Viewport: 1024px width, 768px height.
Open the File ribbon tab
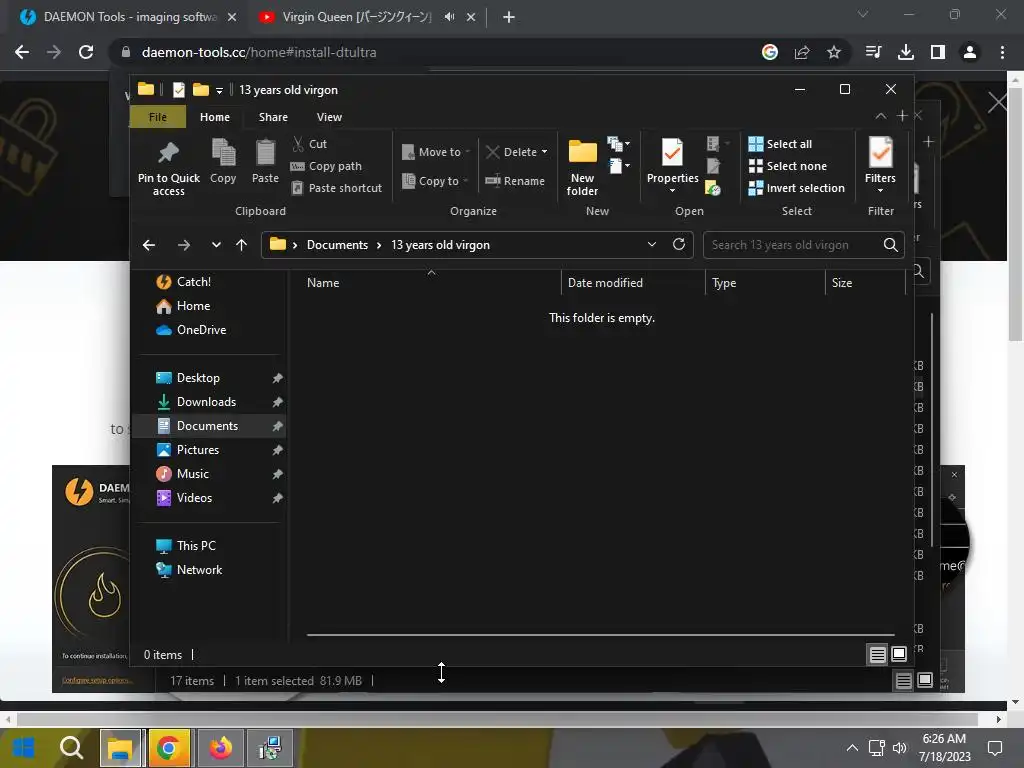click(157, 117)
